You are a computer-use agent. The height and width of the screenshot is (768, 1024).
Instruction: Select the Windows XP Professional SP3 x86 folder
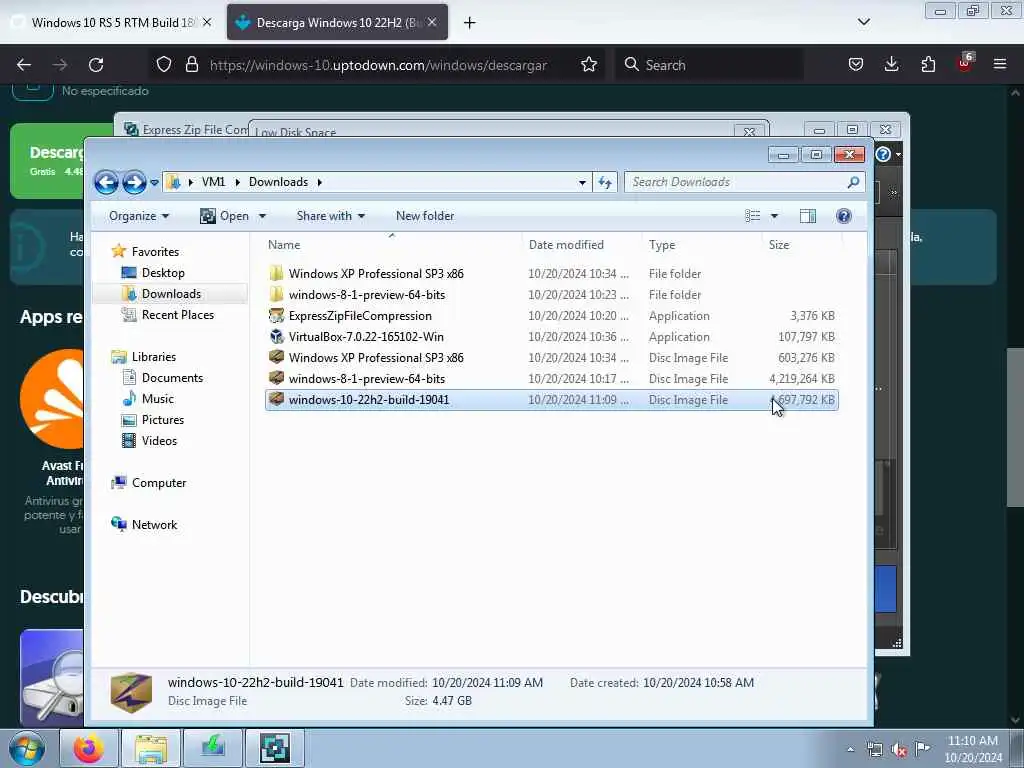[552, 274]
